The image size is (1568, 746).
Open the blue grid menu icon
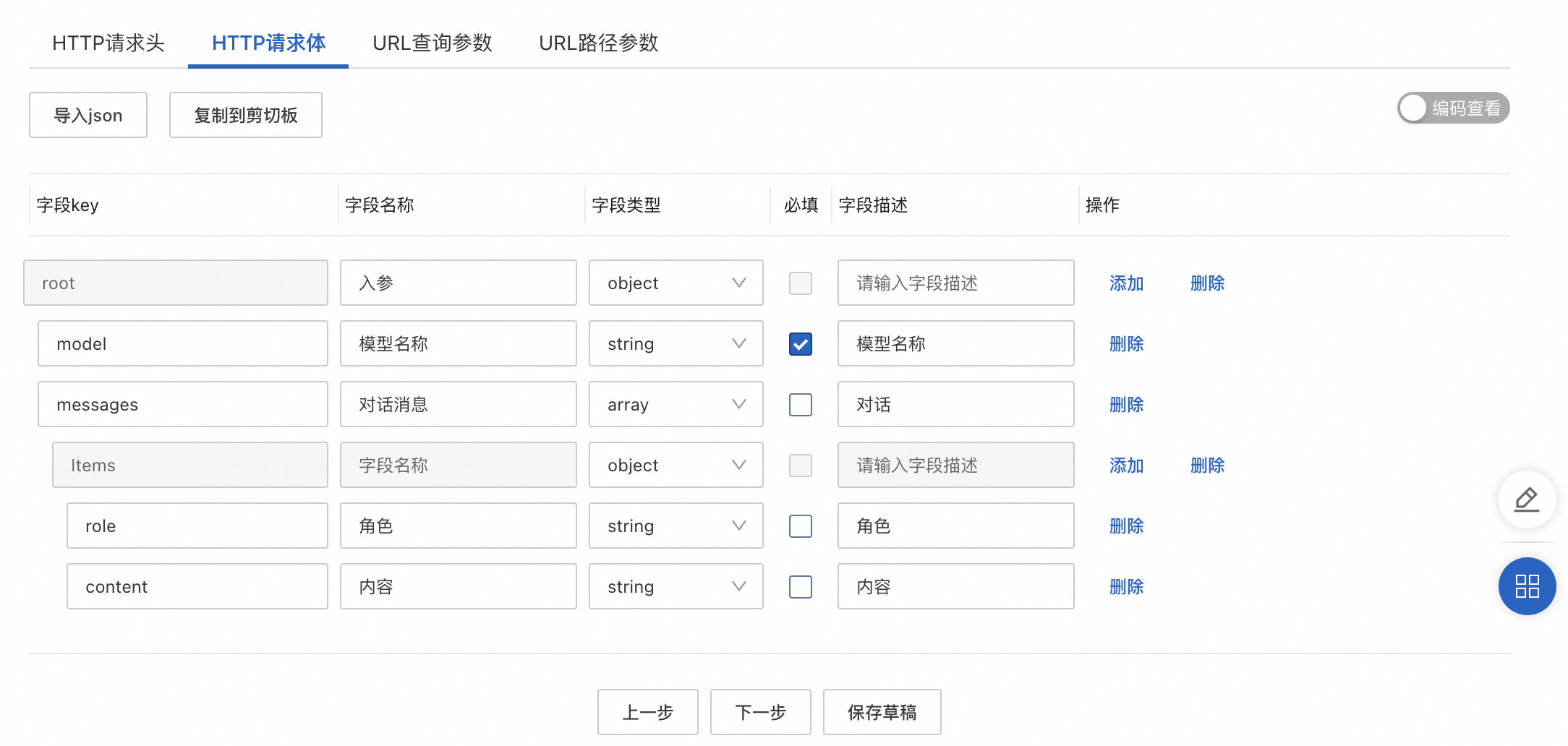(1527, 586)
